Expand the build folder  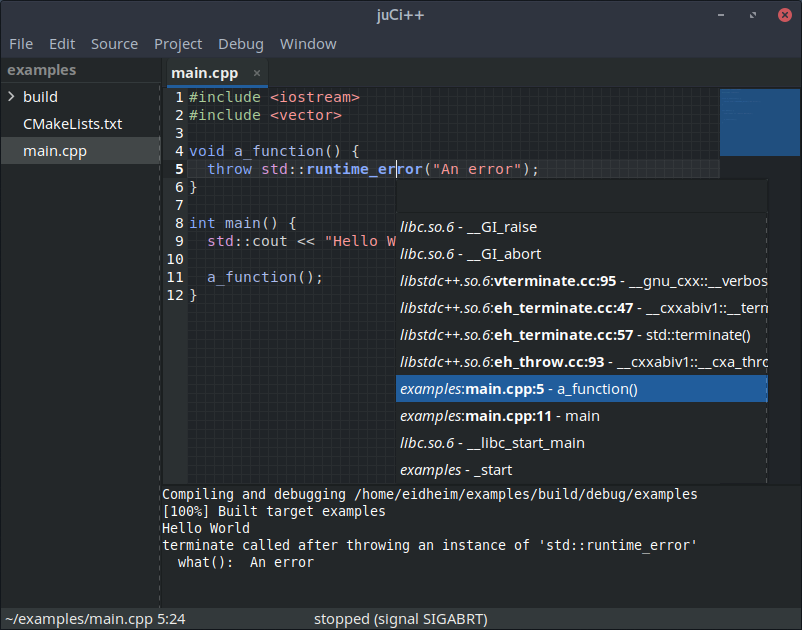click(x=11, y=97)
